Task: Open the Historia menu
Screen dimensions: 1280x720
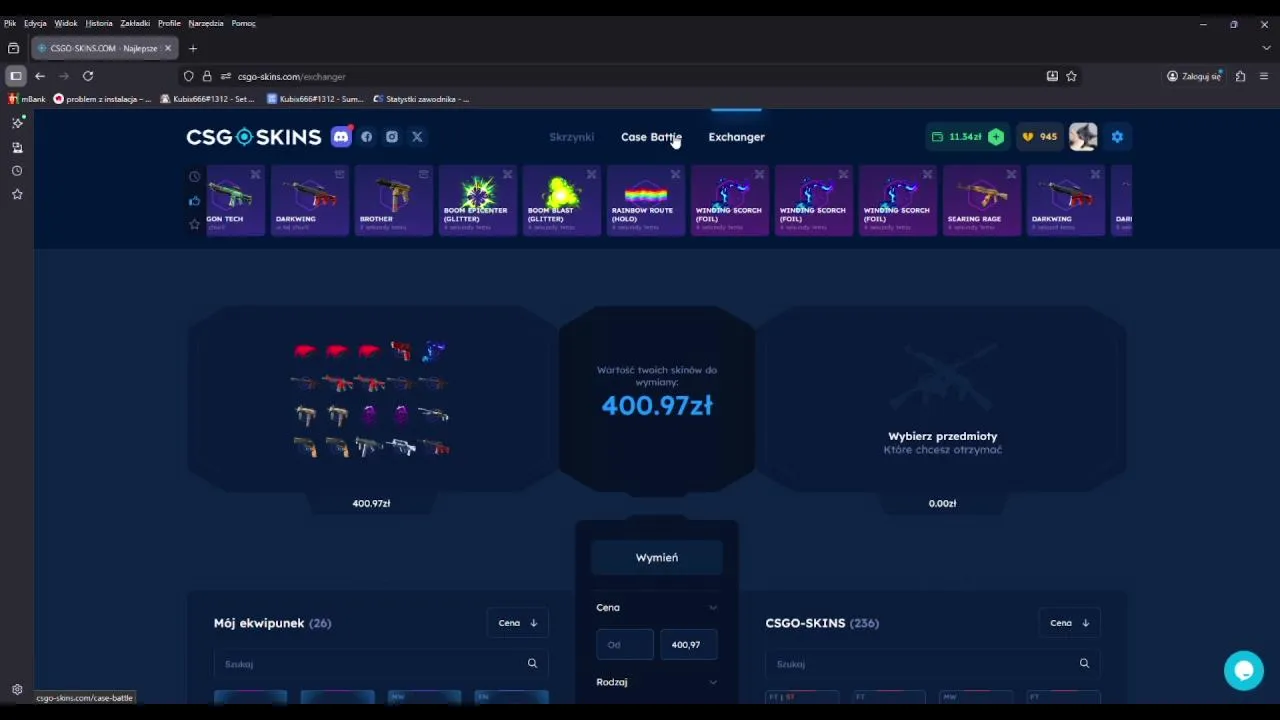Action: [x=99, y=23]
